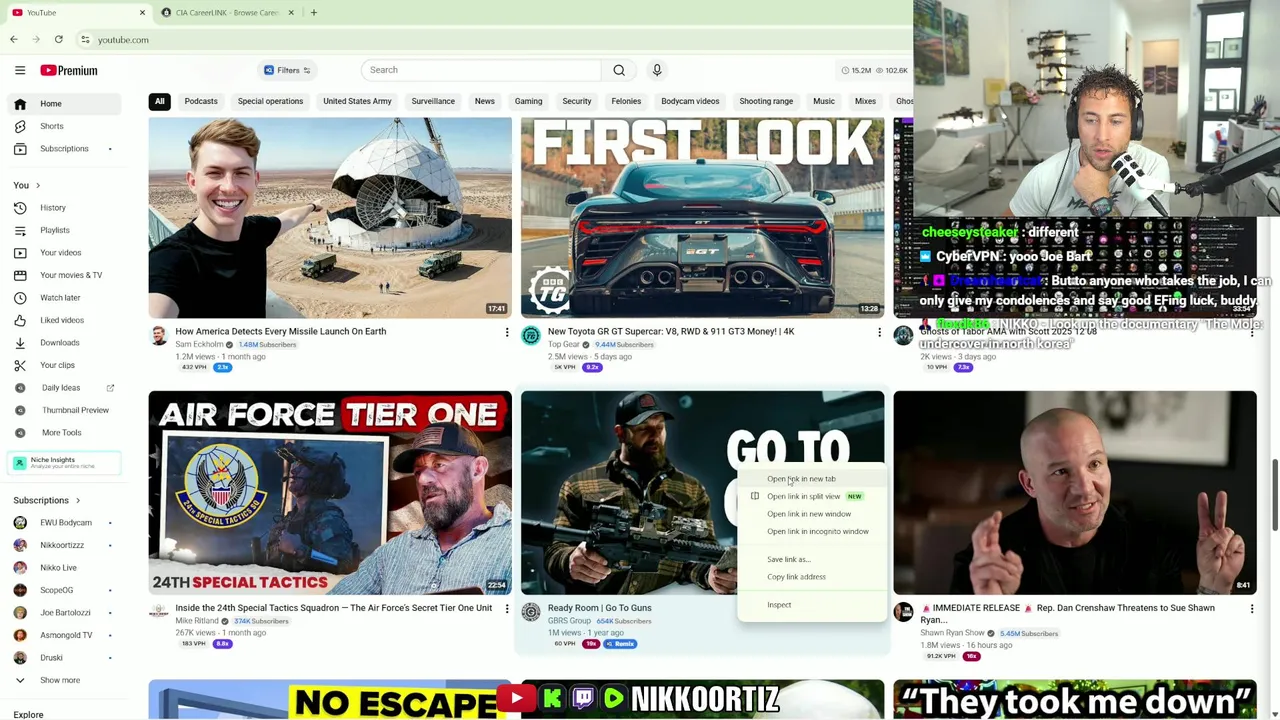Click the search magnifier button
Screen dimensions: 1280x720
pos(619,70)
